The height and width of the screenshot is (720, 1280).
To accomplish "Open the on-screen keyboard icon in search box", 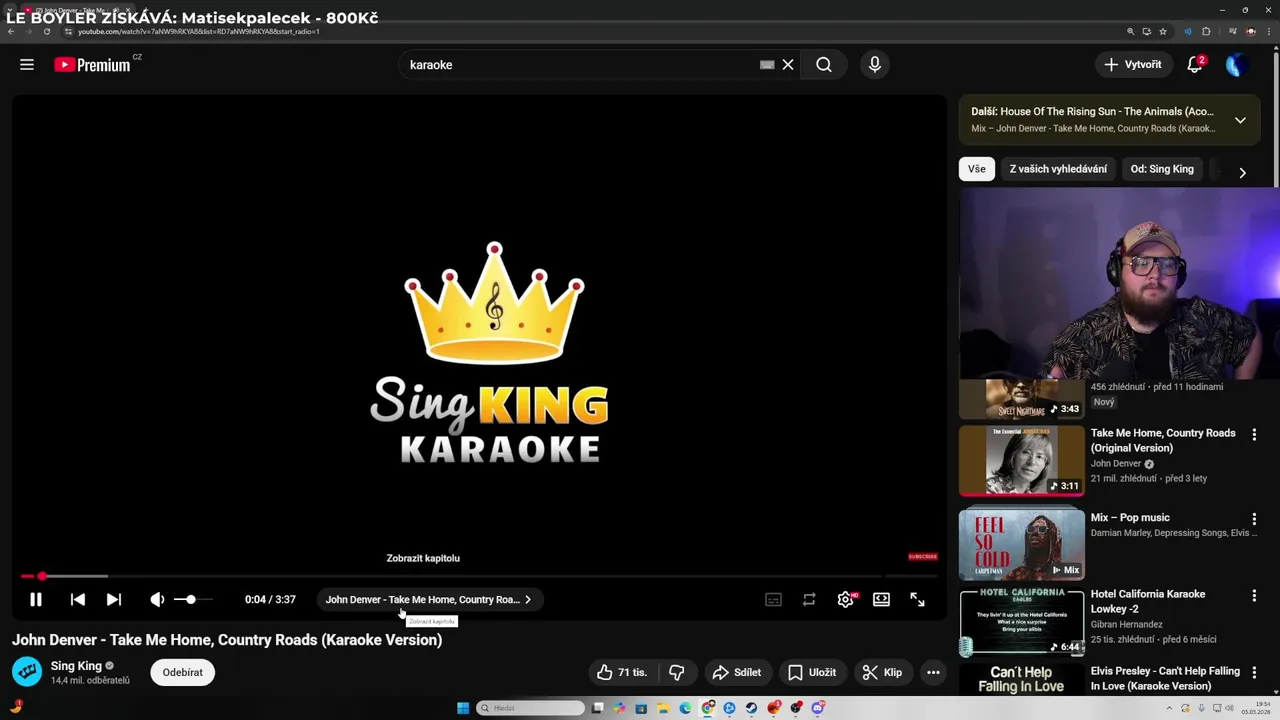I will tap(767, 65).
